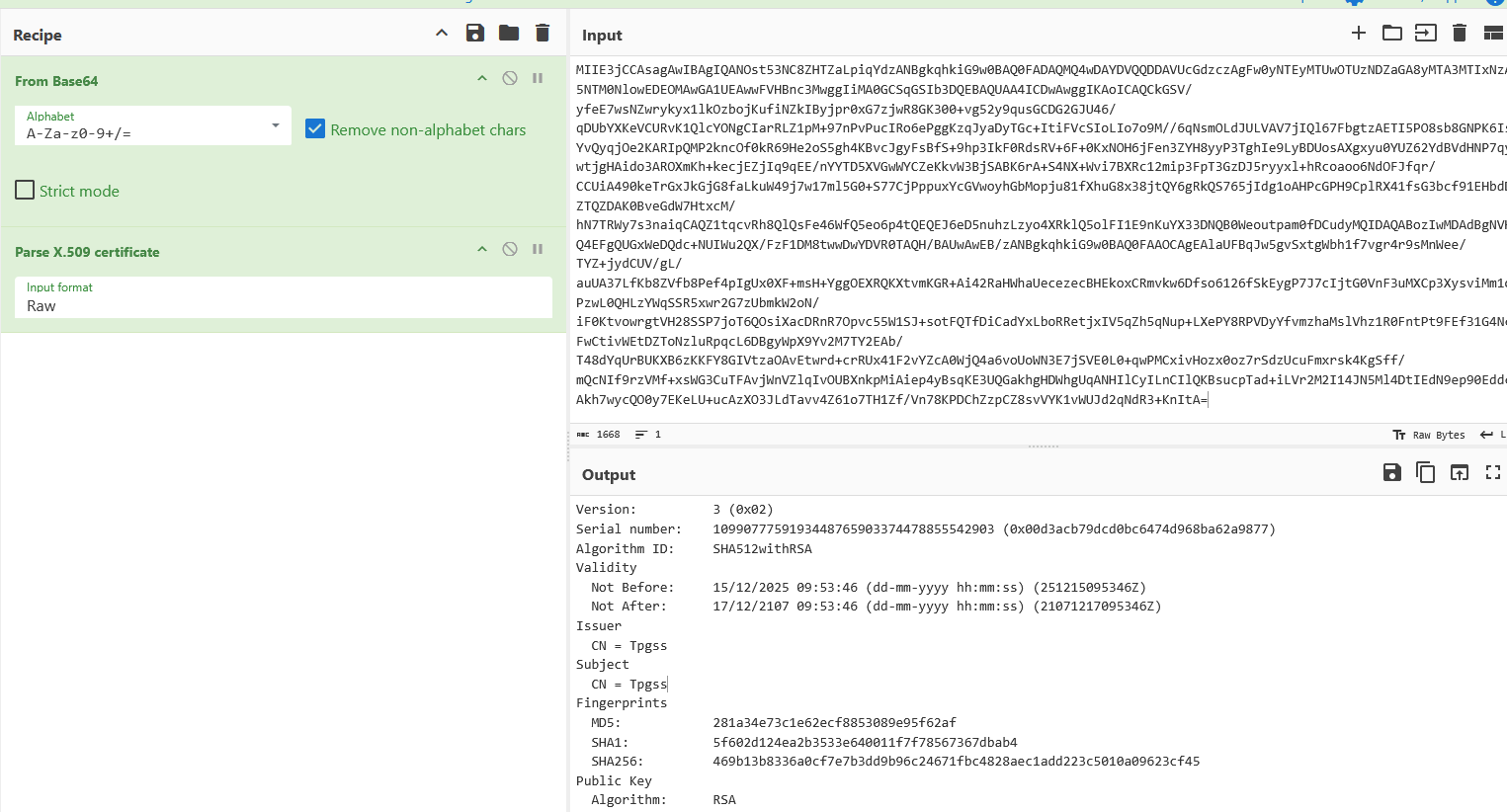Enable Strict mode checkbox
The height and width of the screenshot is (812, 1507).
tap(26, 191)
